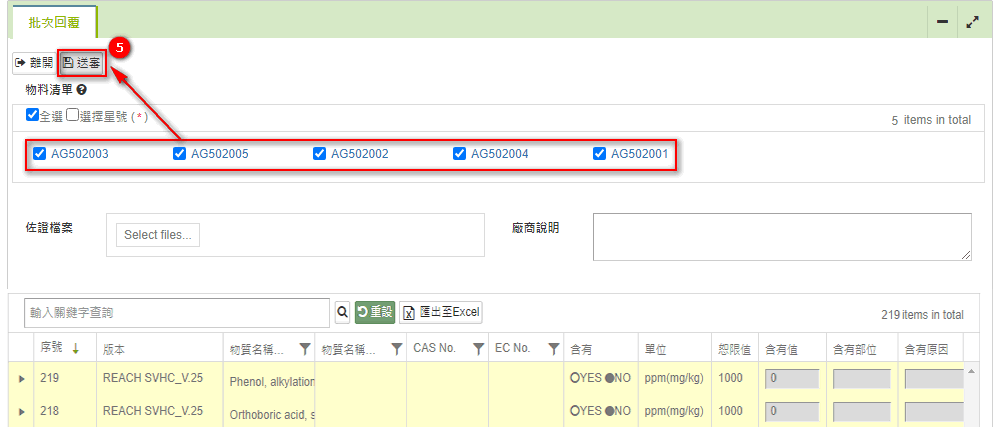Click the 送審 submit button
This screenshot has width=995, height=427.
(x=82, y=63)
